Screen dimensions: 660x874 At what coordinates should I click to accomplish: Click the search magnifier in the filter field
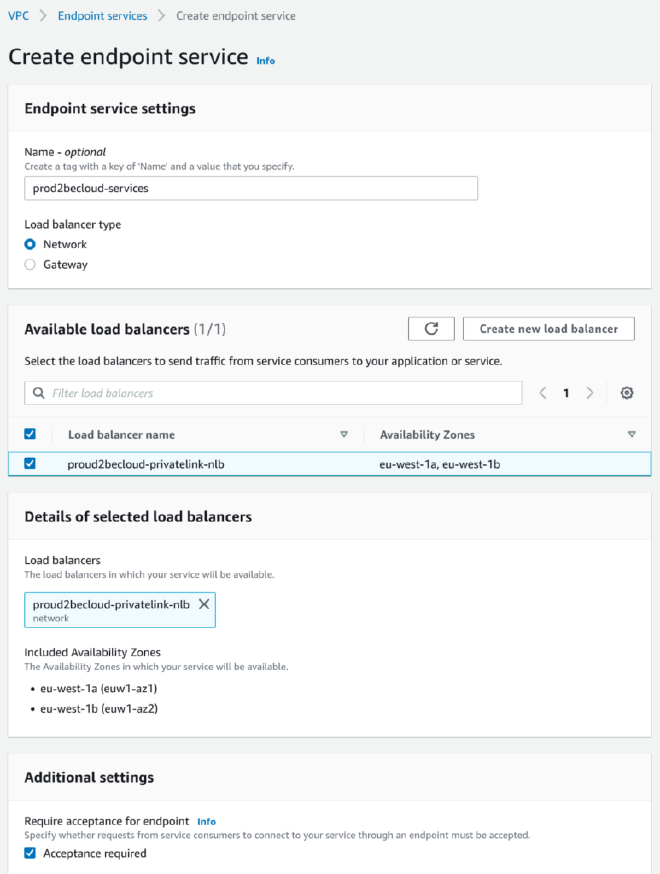40,393
